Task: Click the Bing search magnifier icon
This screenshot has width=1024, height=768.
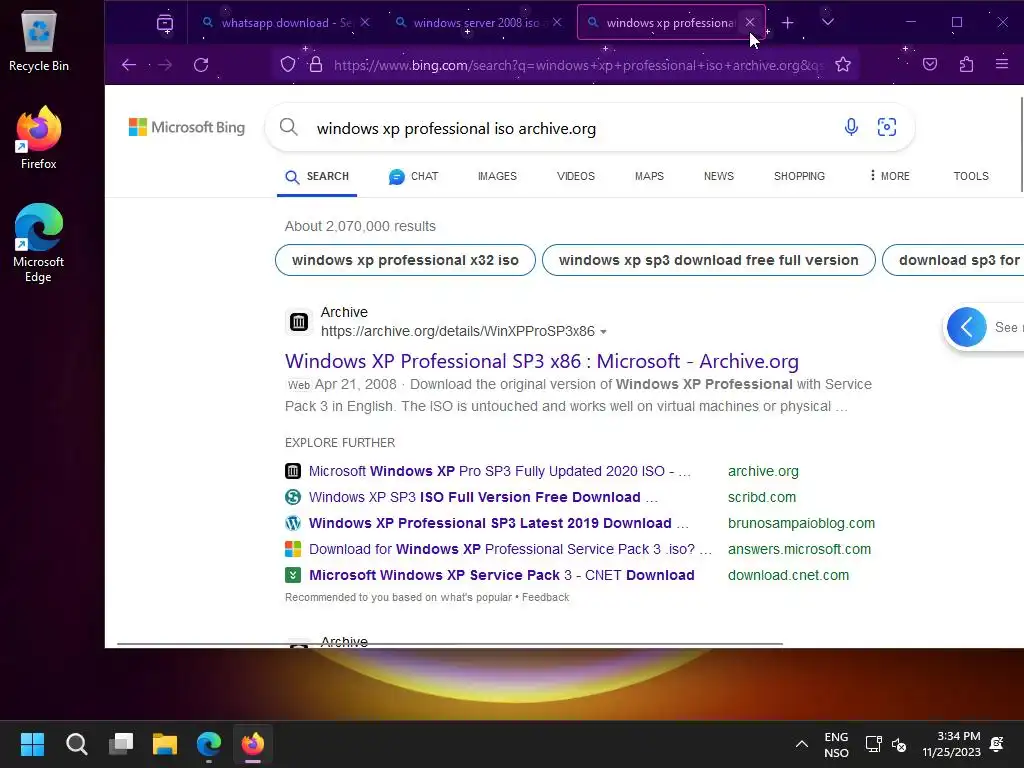Action: point(289,127)
